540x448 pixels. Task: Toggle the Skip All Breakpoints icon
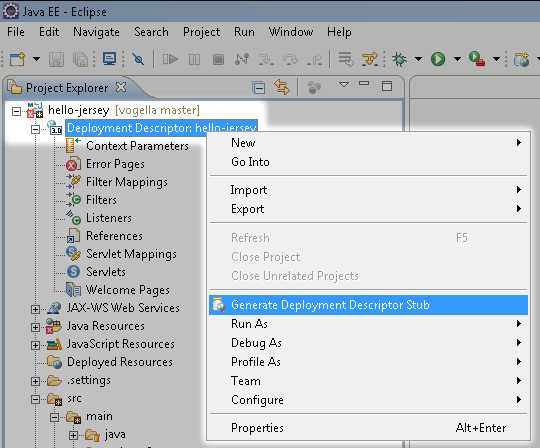138,59
